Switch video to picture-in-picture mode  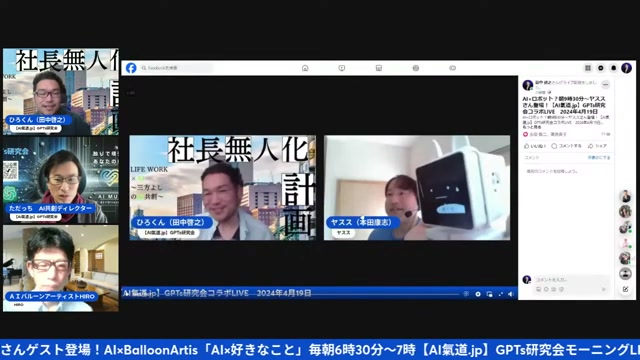tap(489, 294)
